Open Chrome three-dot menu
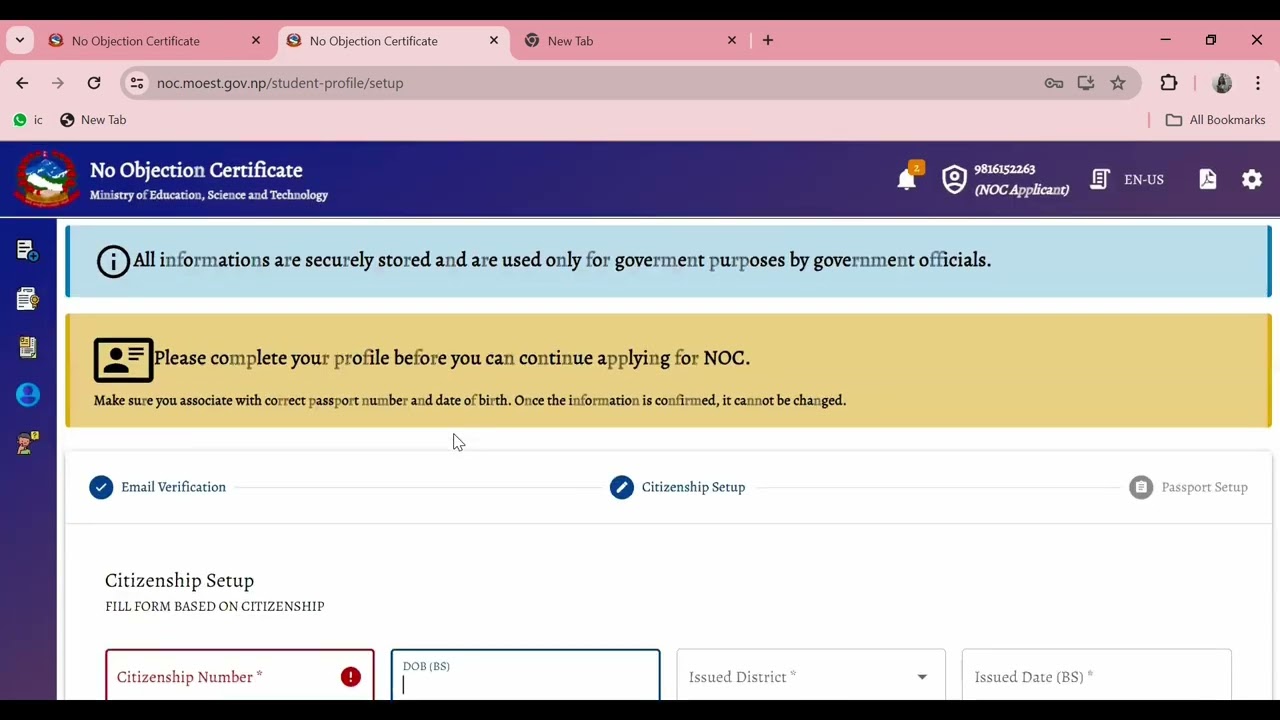 pos(1258,83)
